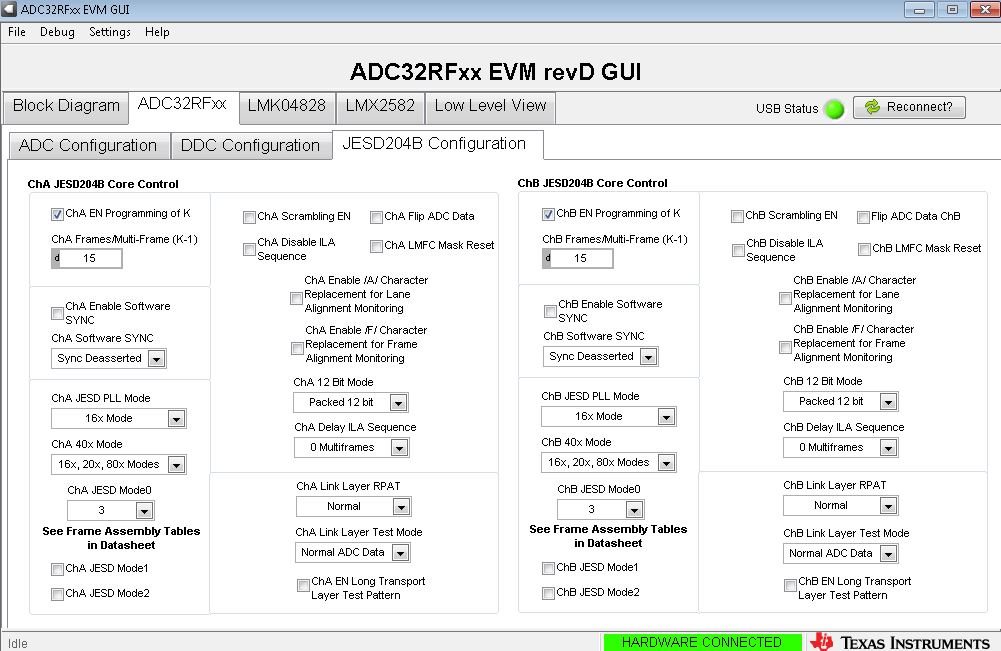Open ChA JESD Mode0 dropdown
This screenshot has height=651, width=1001.
point(110,511)
